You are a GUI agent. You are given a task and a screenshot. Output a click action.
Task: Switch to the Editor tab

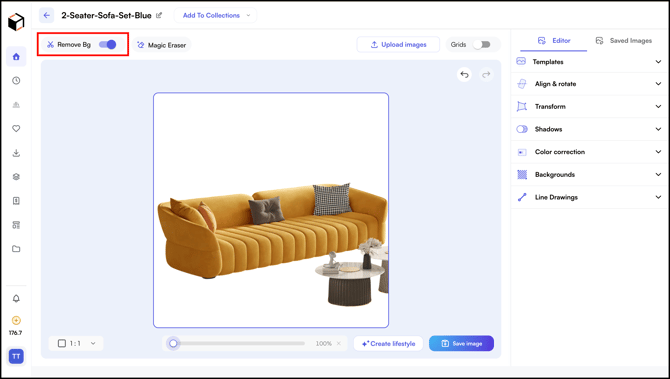click(x=554, y=41)
